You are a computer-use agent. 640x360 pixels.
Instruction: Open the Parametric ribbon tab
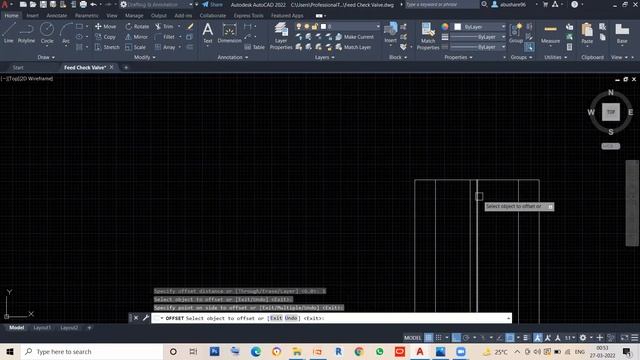click(x=87, y=16)
